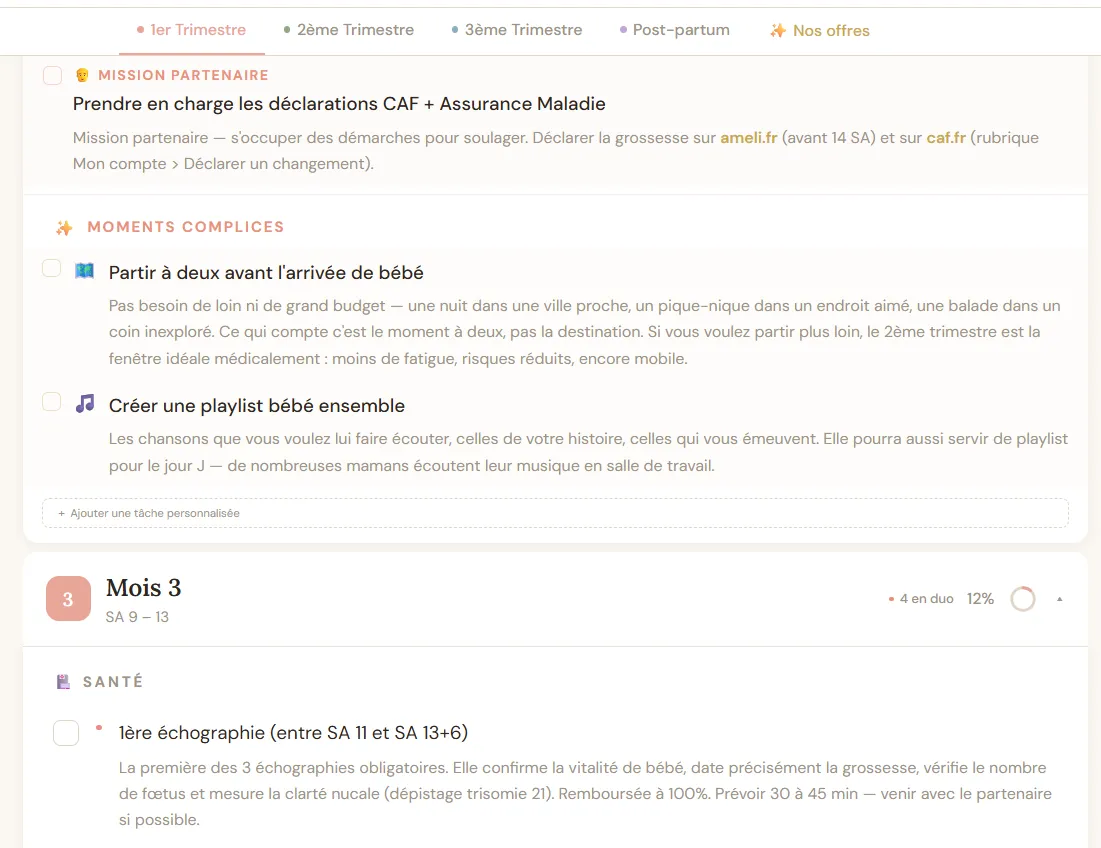Viewport: 1101px width, 848px height.
Task: Click the sparkles icon next to Moments Complices
Action: [x=64, y=228]
